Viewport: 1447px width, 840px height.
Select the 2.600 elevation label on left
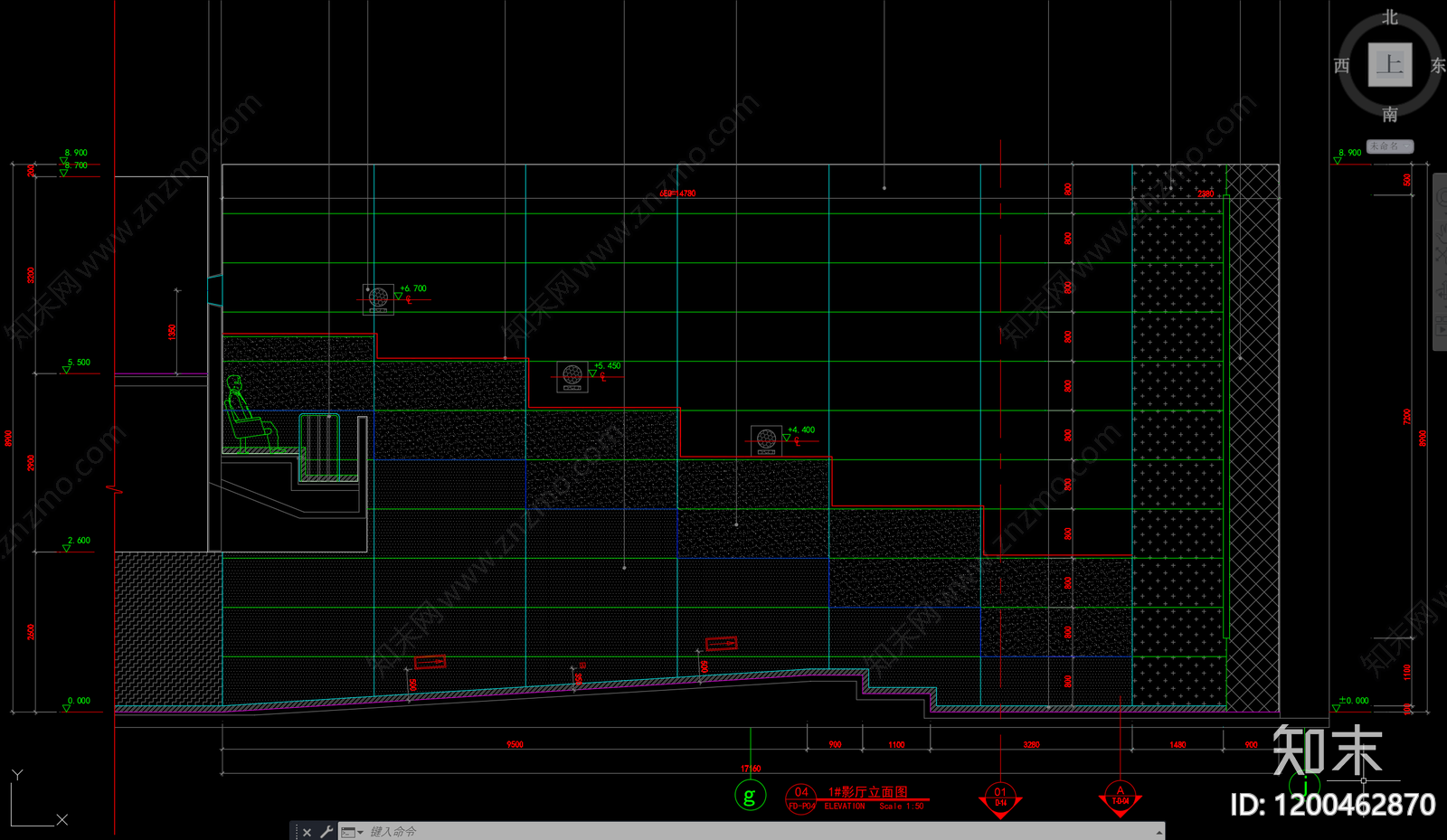coord(79,540)
